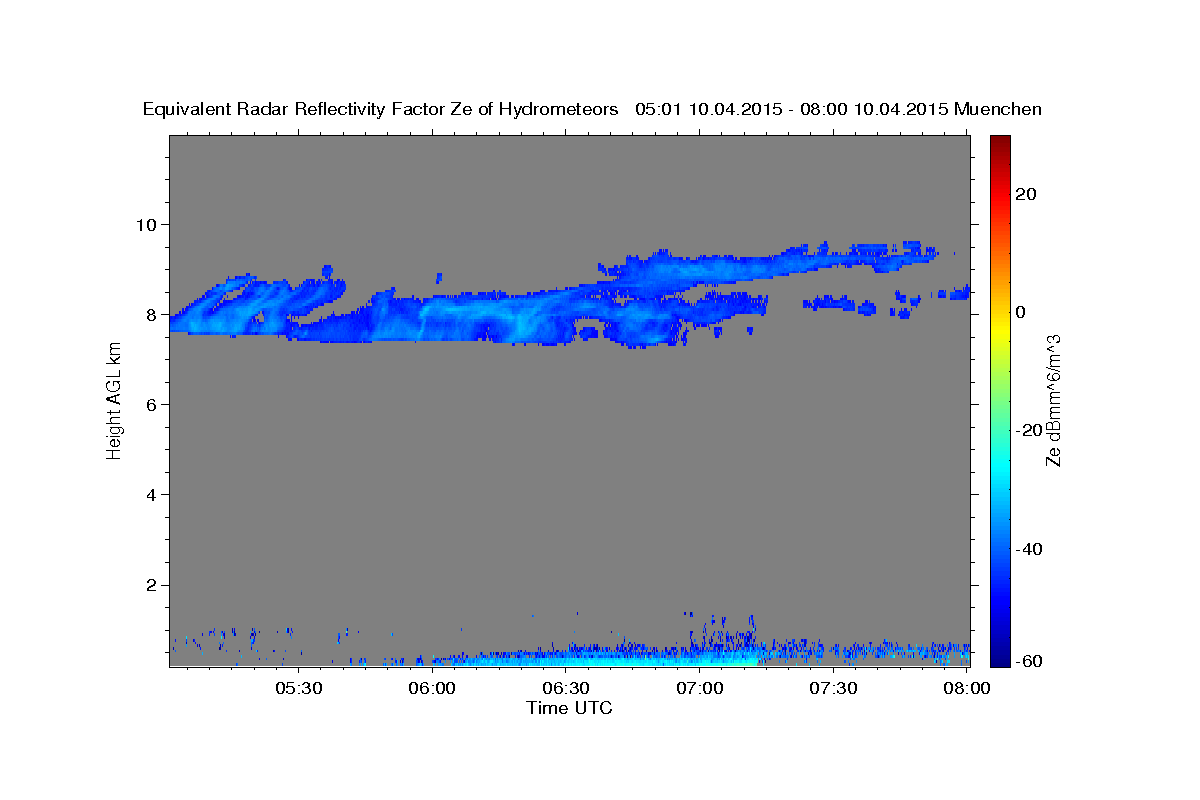Click the 'Time UTC' axis label

569,708
